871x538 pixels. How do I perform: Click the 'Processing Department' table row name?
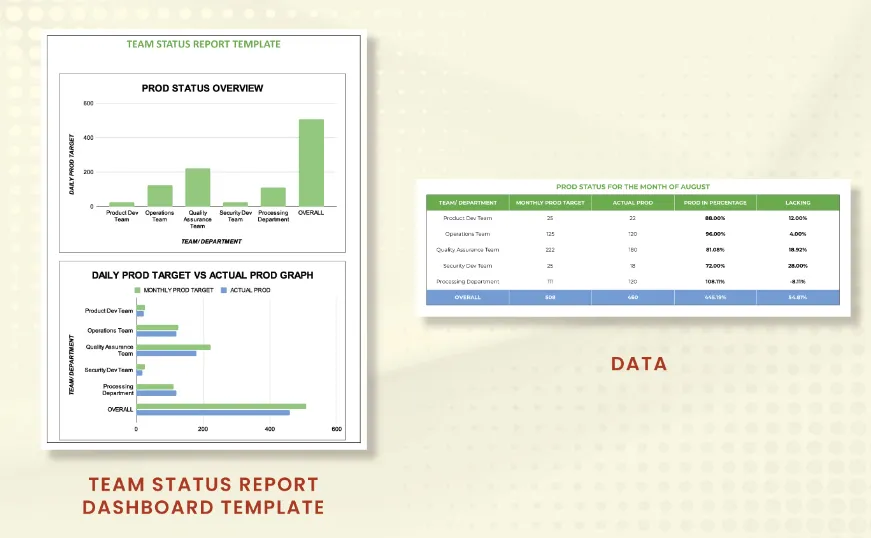click(468, 281)
